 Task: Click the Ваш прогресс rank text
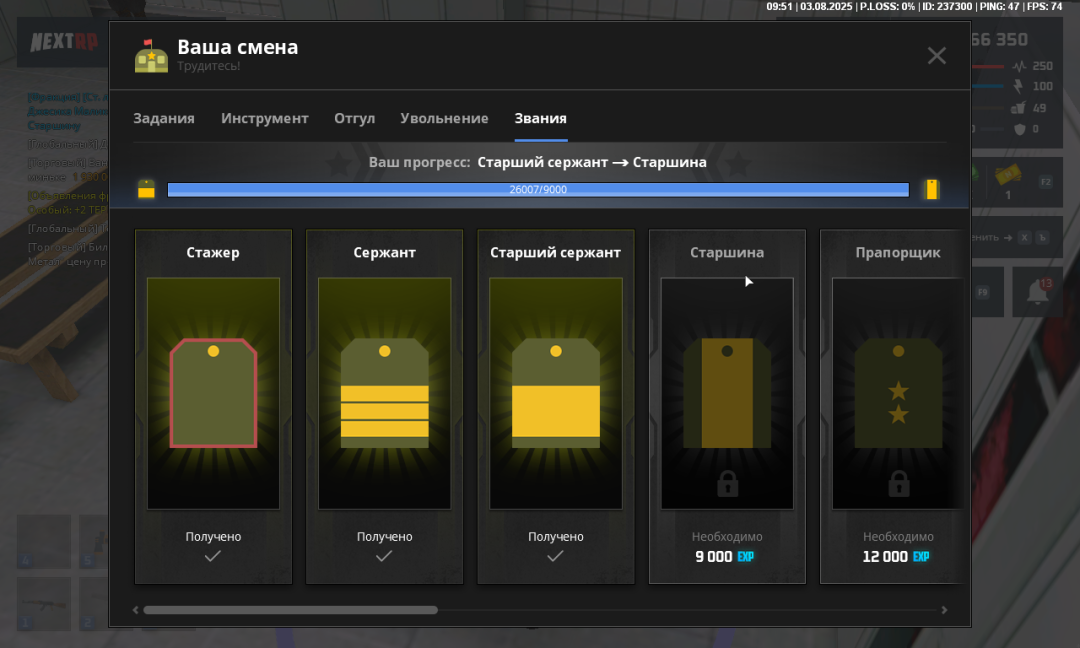[x=537, y=163]
